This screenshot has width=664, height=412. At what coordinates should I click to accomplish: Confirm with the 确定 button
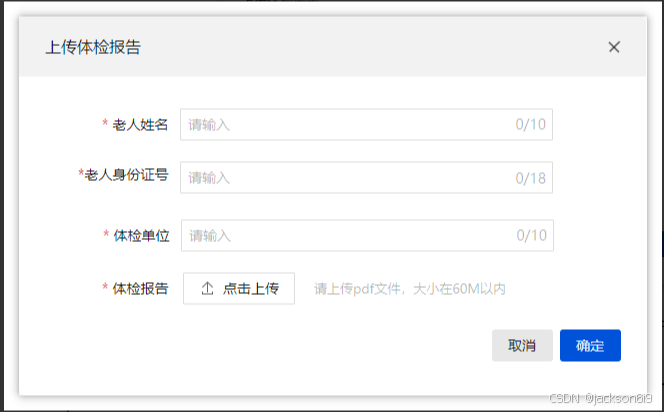pyautogui.click(x=590, y=346)
